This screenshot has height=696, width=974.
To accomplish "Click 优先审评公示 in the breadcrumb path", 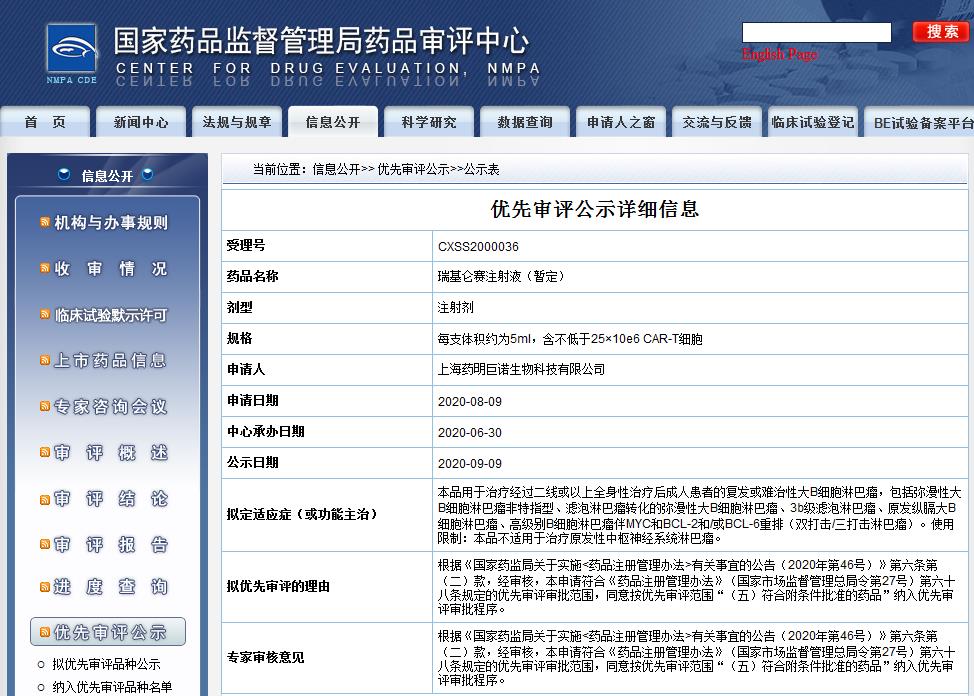I will pyautogui.click(x=413, y=170).
